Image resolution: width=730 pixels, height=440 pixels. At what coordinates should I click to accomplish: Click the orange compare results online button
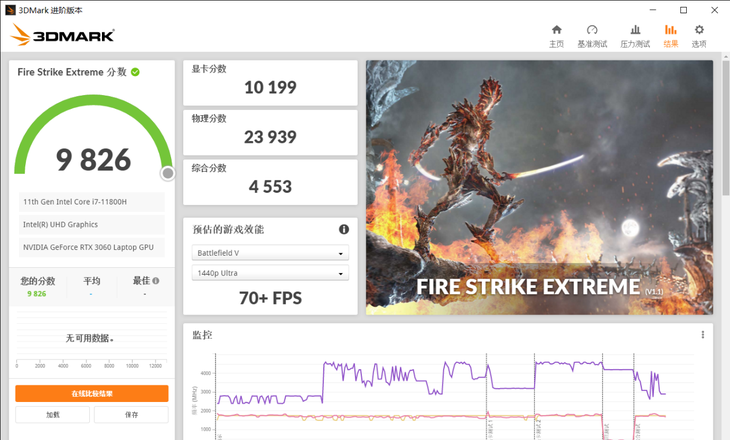92,393
